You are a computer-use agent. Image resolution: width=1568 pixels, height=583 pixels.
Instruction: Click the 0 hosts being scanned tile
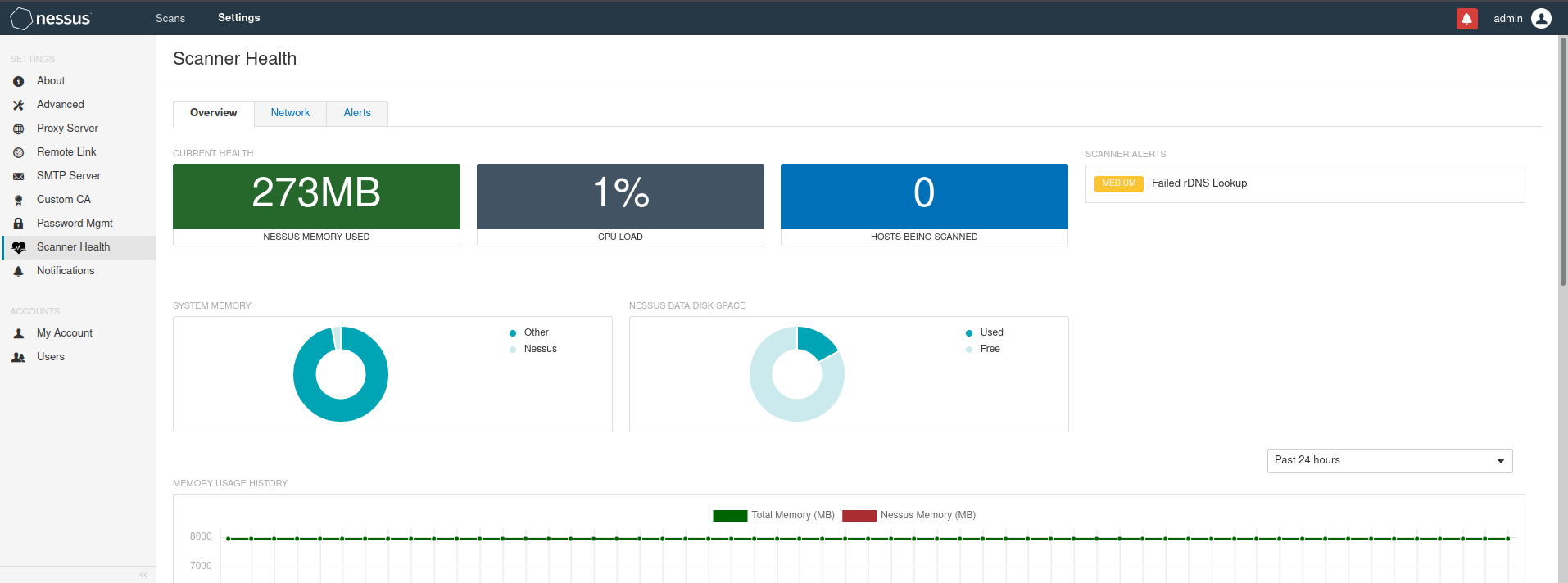(924, 205)
